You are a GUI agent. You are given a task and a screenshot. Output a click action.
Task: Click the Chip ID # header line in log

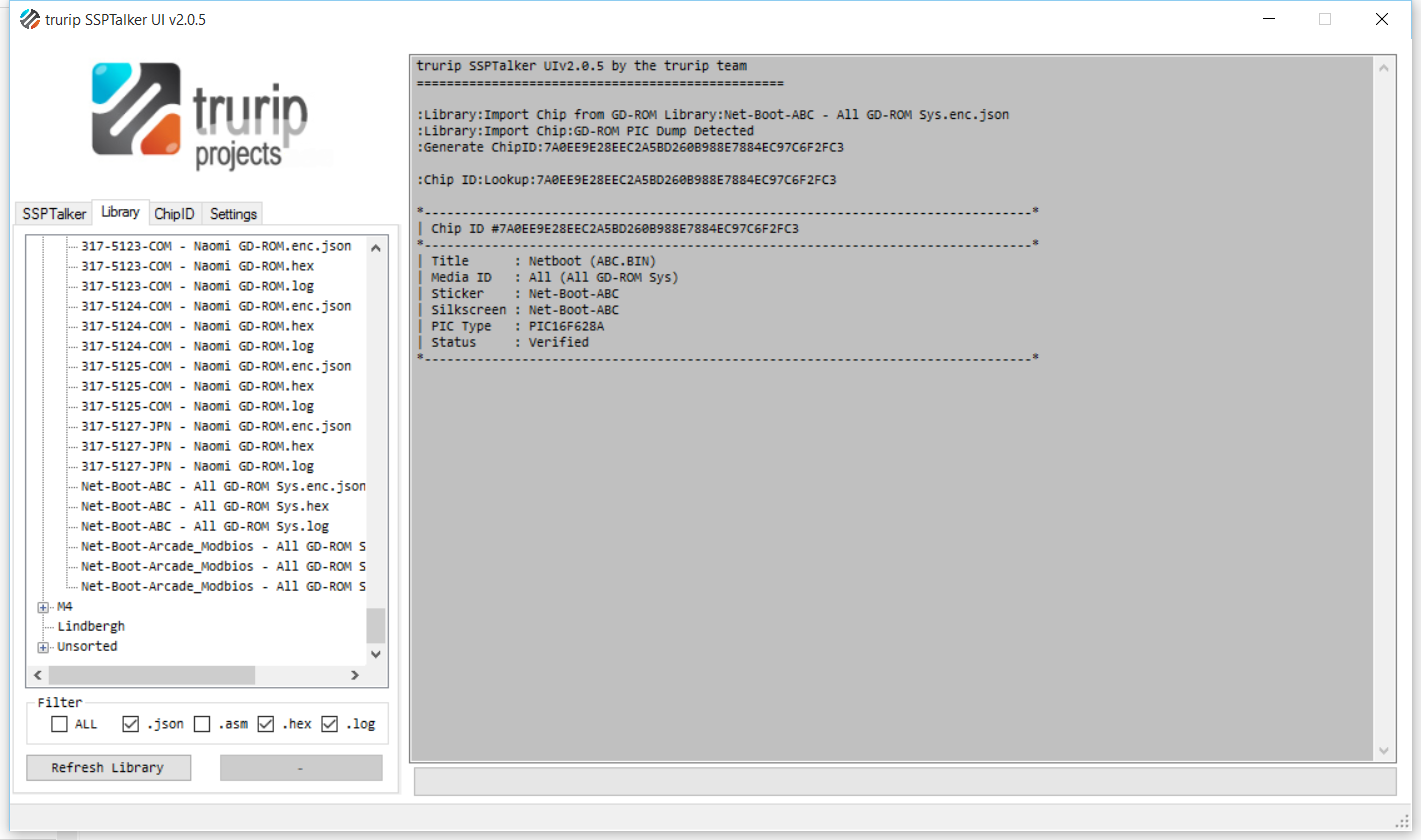(x=615, y=229)
